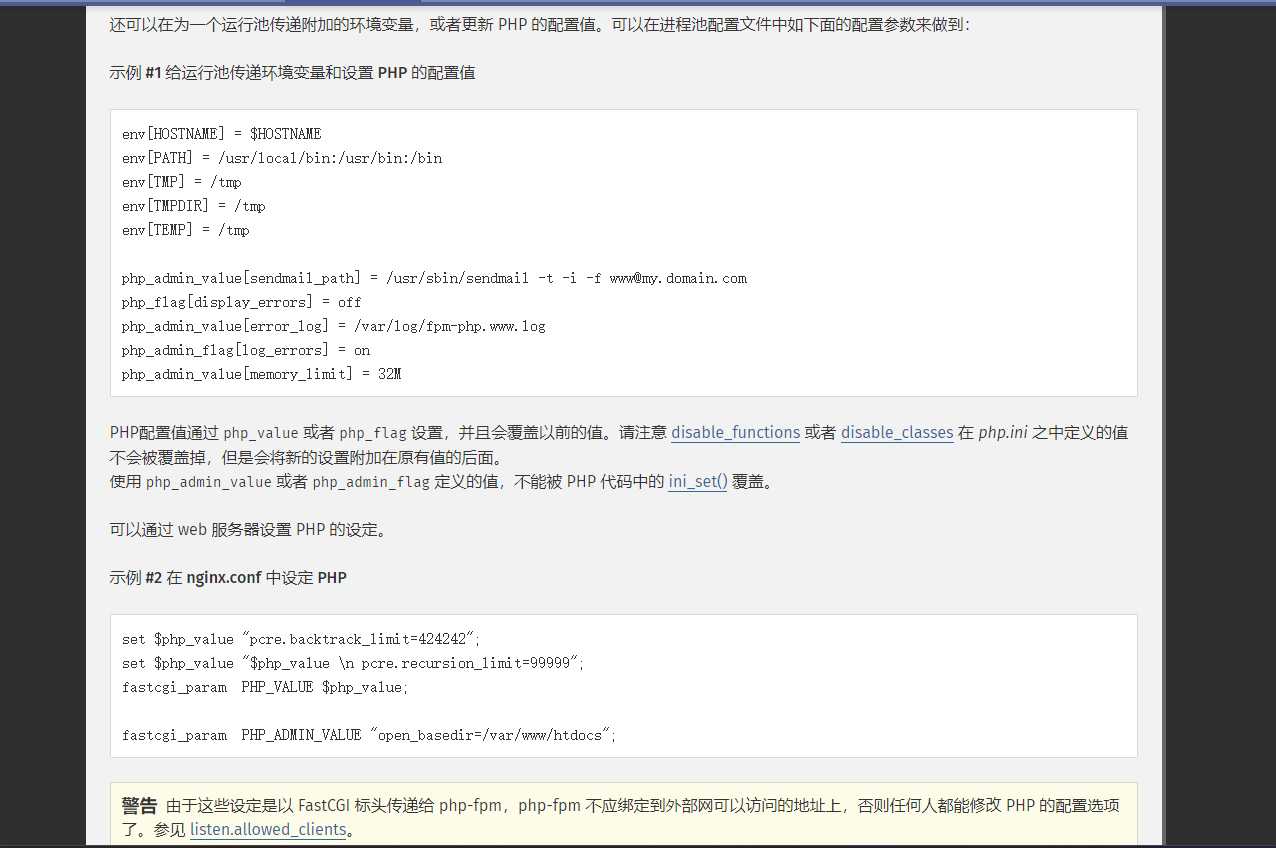
Task: Click the php_flag[display_errors] = off line
Action: 241,302
